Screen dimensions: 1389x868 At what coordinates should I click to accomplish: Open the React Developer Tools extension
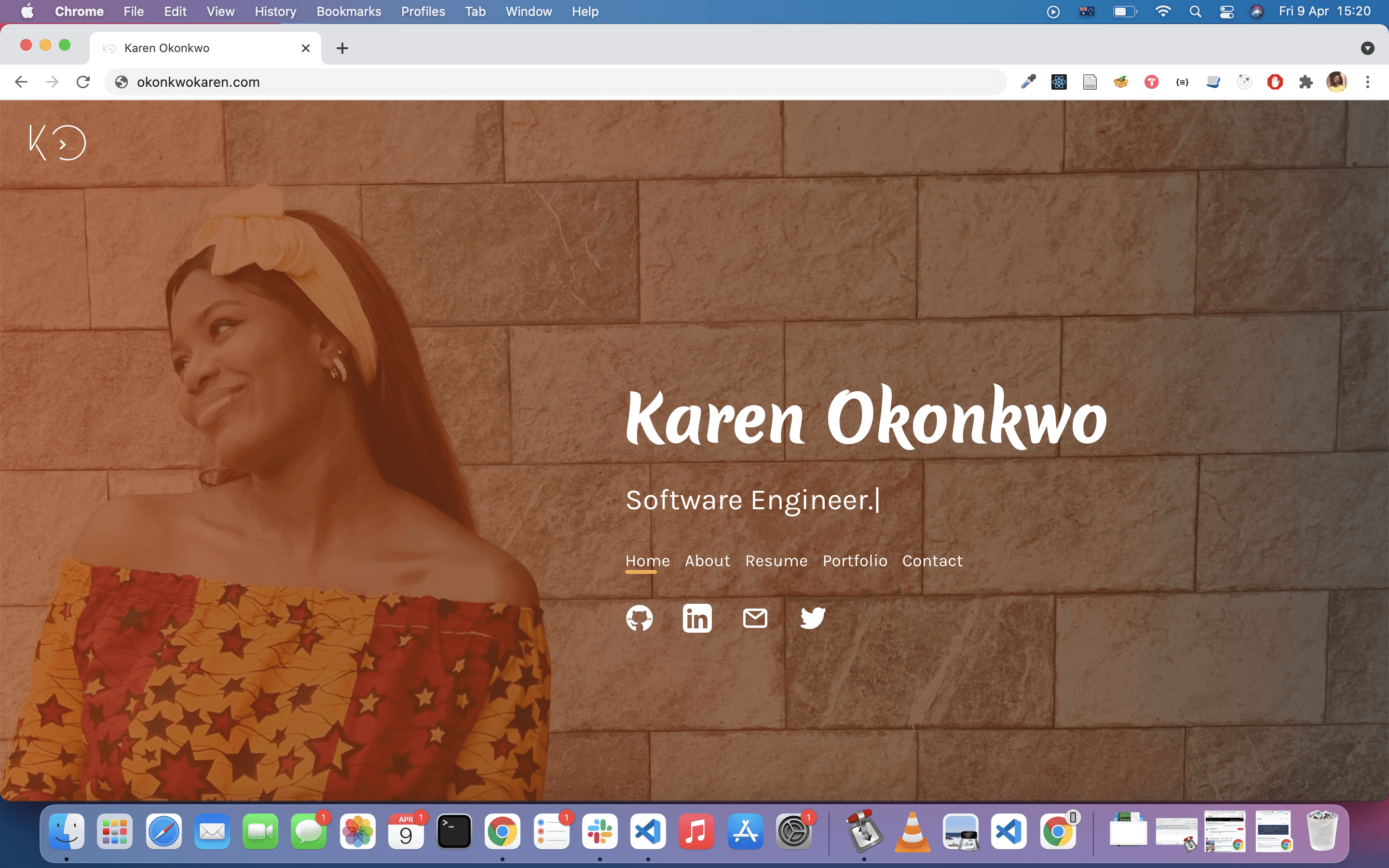coord(1059,82)
